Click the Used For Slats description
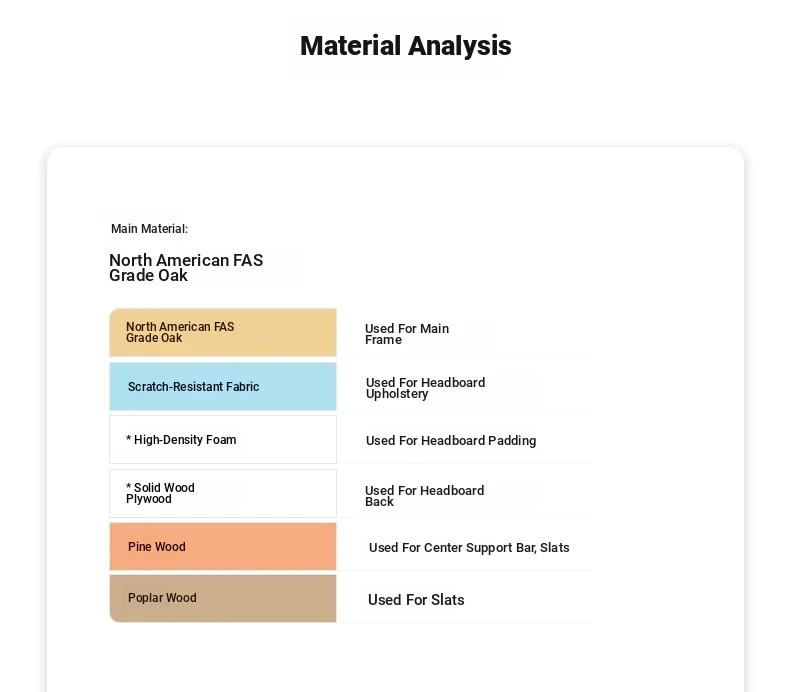The width and height of the screenshot is (790, 692). click(x=416, y=600)
